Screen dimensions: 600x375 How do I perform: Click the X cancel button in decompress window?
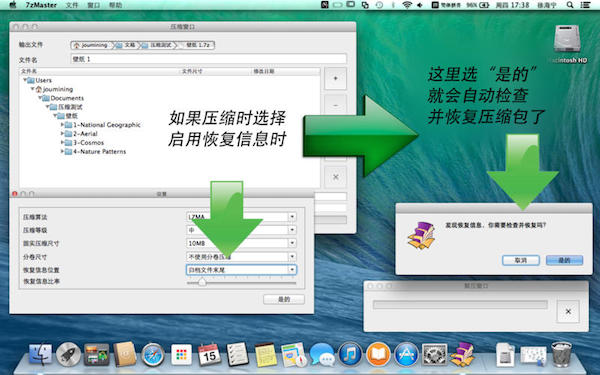(568, 311)
